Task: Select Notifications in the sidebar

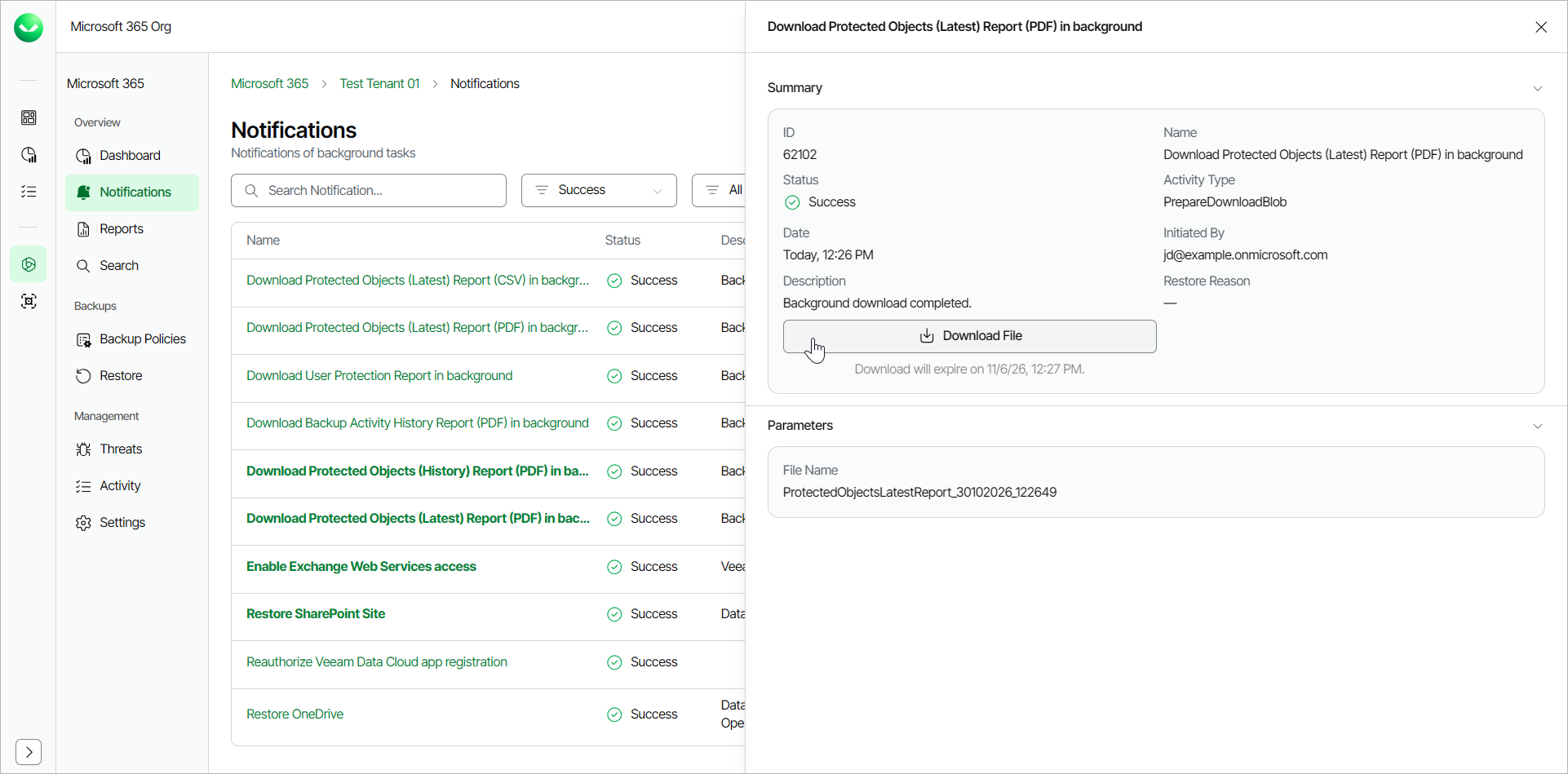Action: [131, 192]
